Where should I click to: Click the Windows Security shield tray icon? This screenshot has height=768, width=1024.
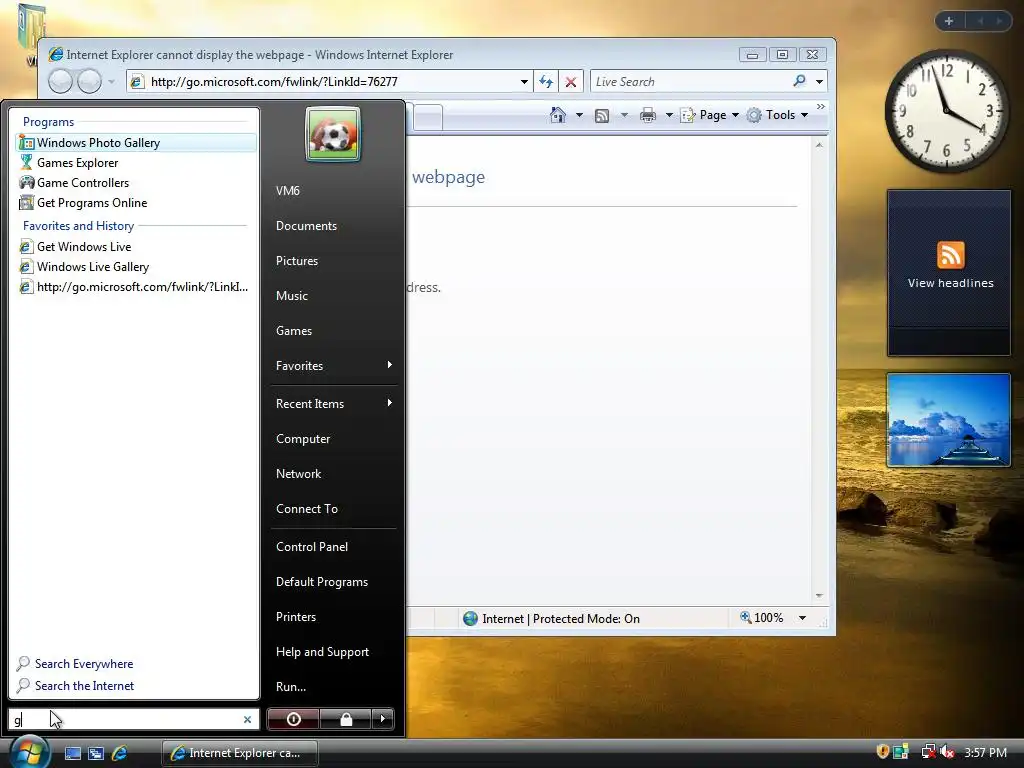tap(883, 752)
